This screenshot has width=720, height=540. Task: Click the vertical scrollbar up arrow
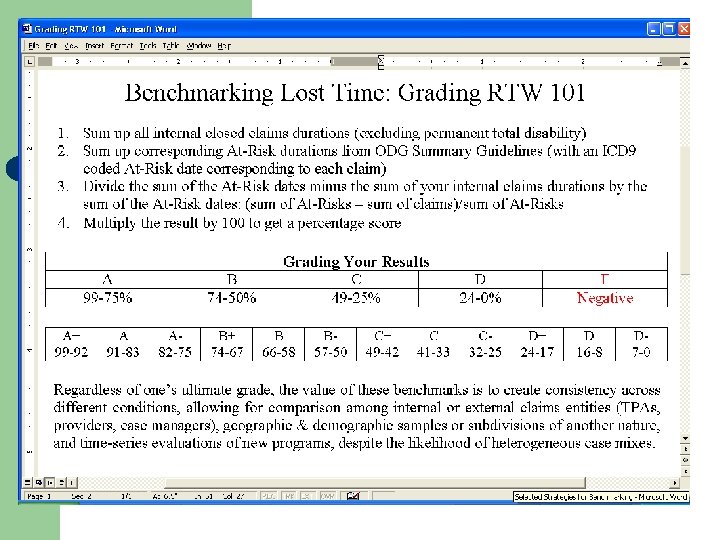pos(685,63)
